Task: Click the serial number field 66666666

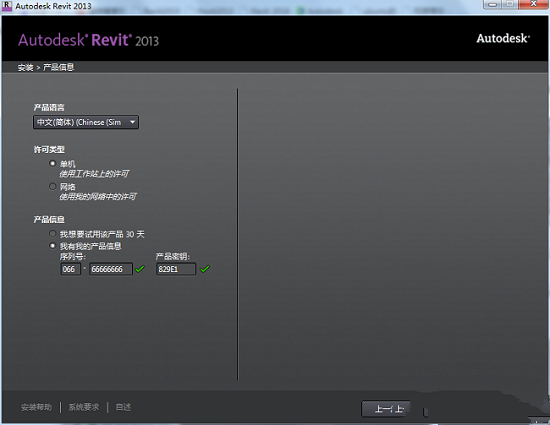Action: (111, 269)
